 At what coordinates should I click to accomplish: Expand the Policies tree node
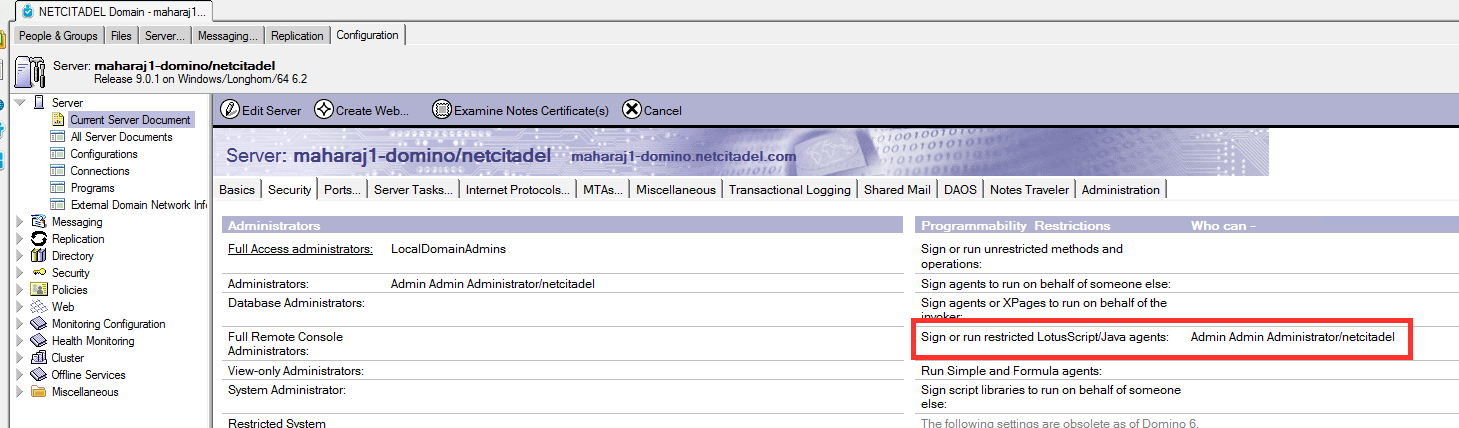click(x=20, y=290)
